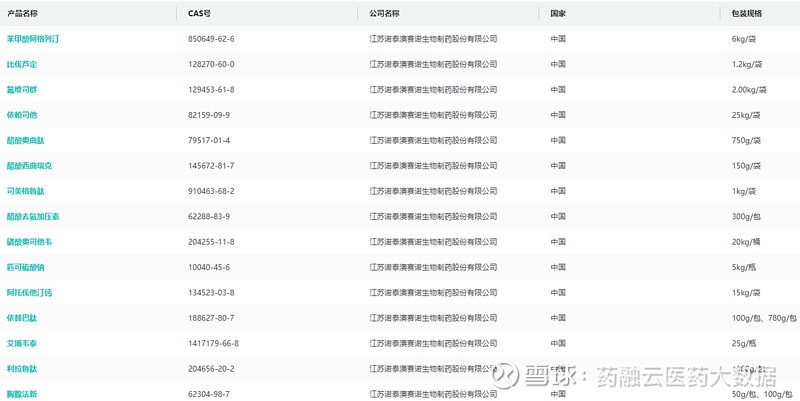Click the 2.00kg/袋 packaging cell

(x=749, y=90)
